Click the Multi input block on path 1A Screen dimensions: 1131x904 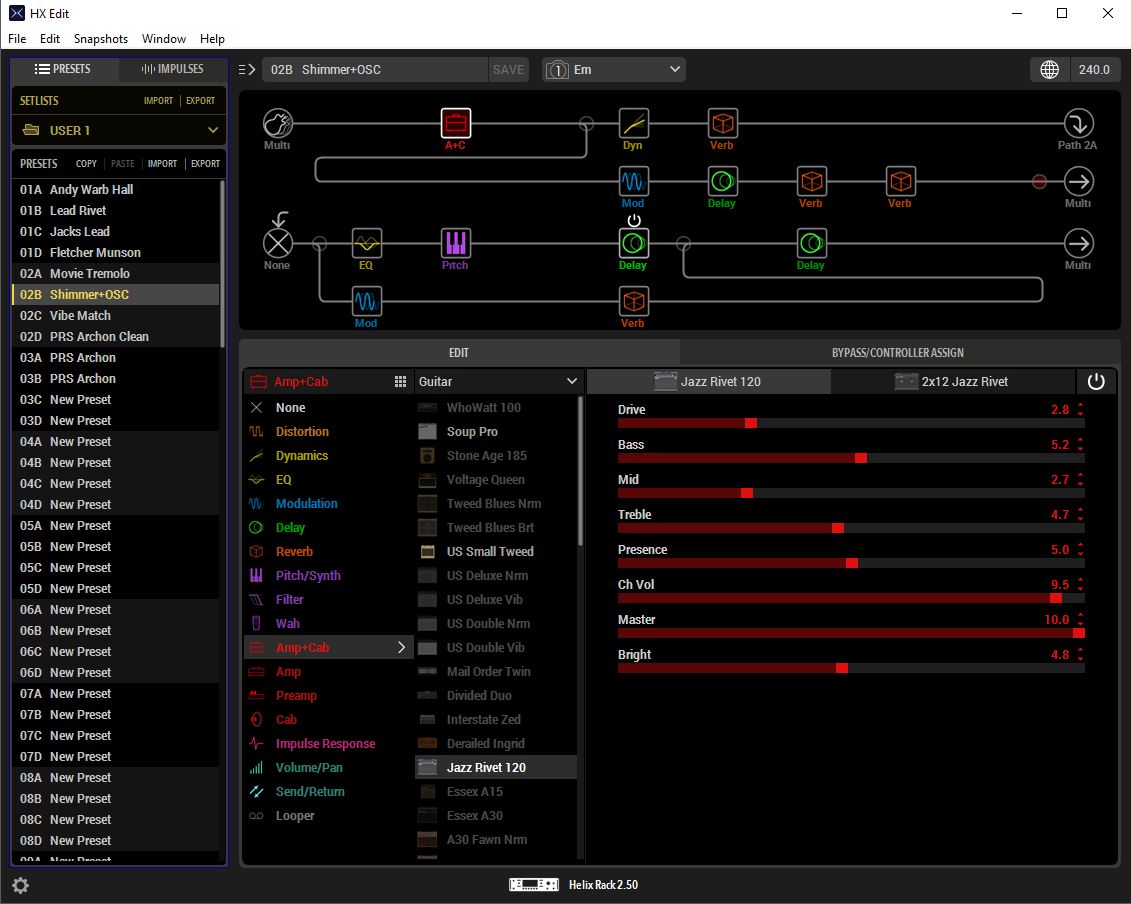(278, 123)
